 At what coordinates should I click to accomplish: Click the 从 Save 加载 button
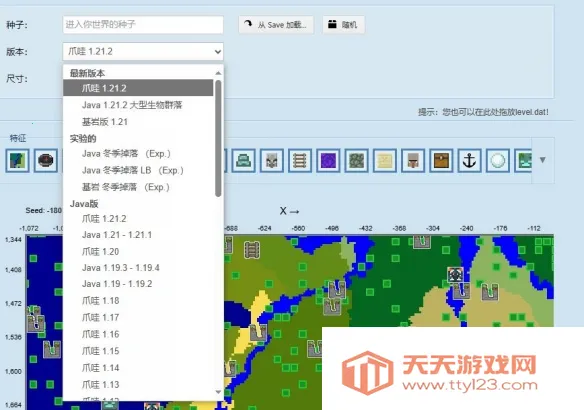click(276, 25)
